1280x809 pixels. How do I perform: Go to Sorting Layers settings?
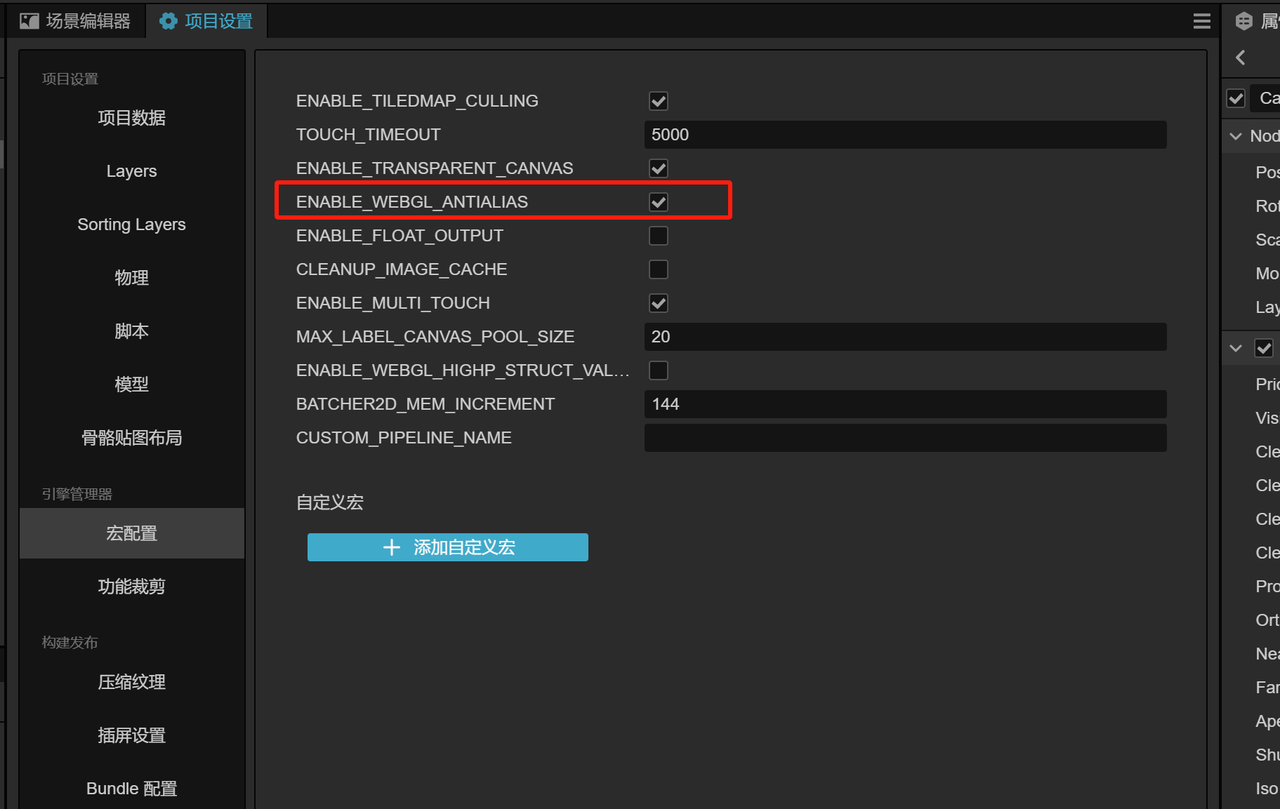coord(132,225)
